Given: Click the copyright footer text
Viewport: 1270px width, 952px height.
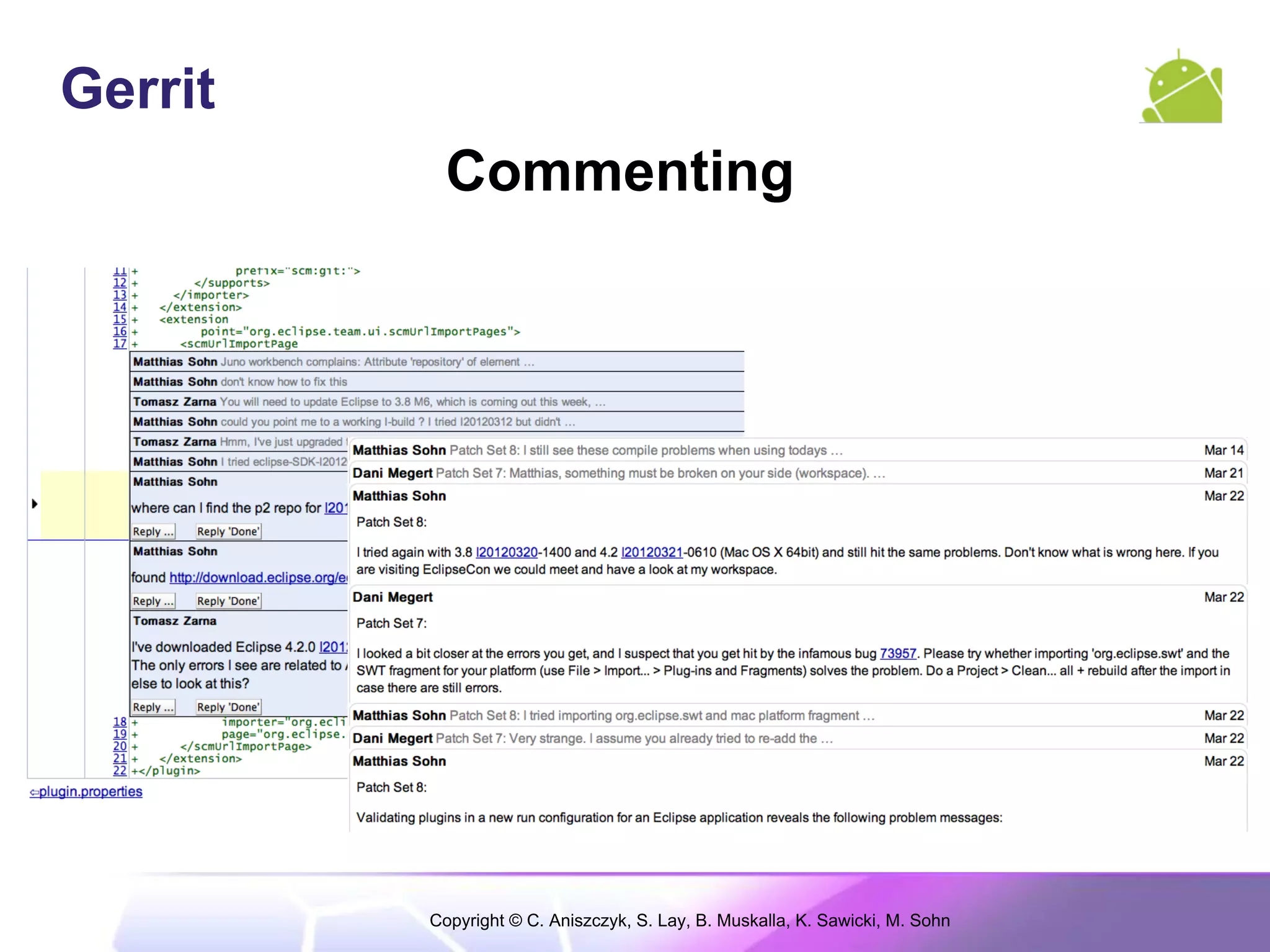Looking at the screenshot, I should pos(690,920).
